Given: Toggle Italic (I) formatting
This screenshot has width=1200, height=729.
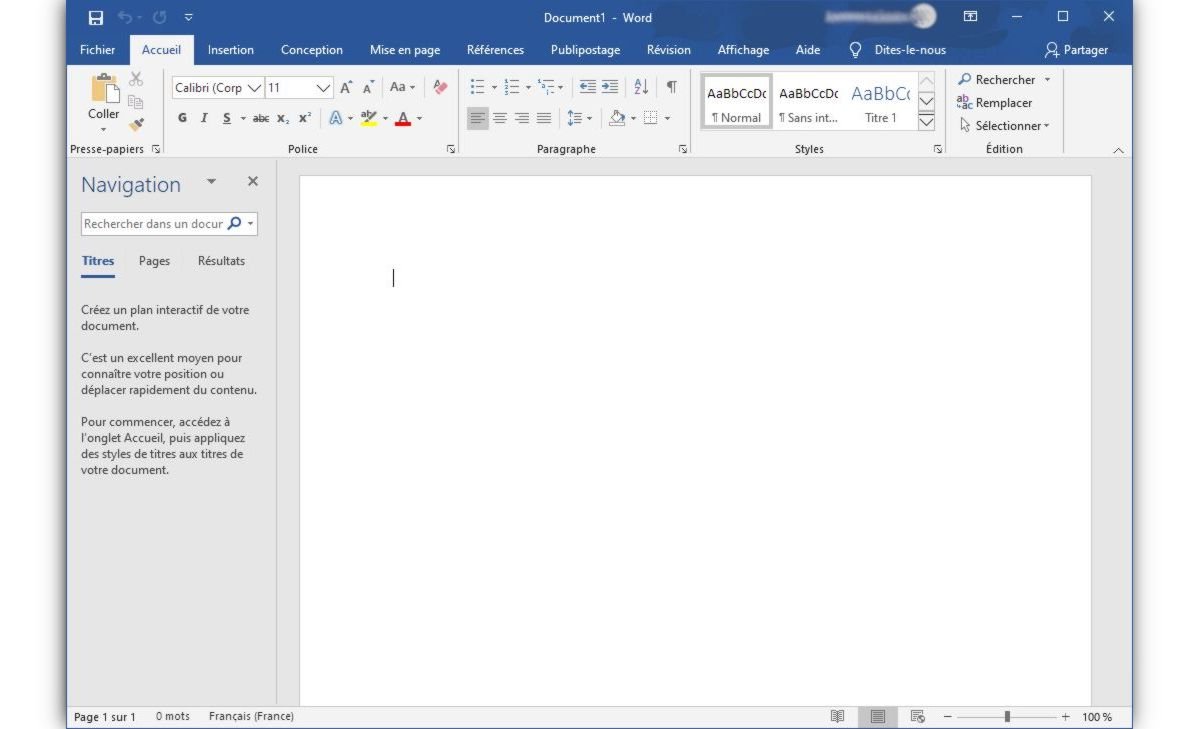Looking at the screenshot, I should (204, 118).
